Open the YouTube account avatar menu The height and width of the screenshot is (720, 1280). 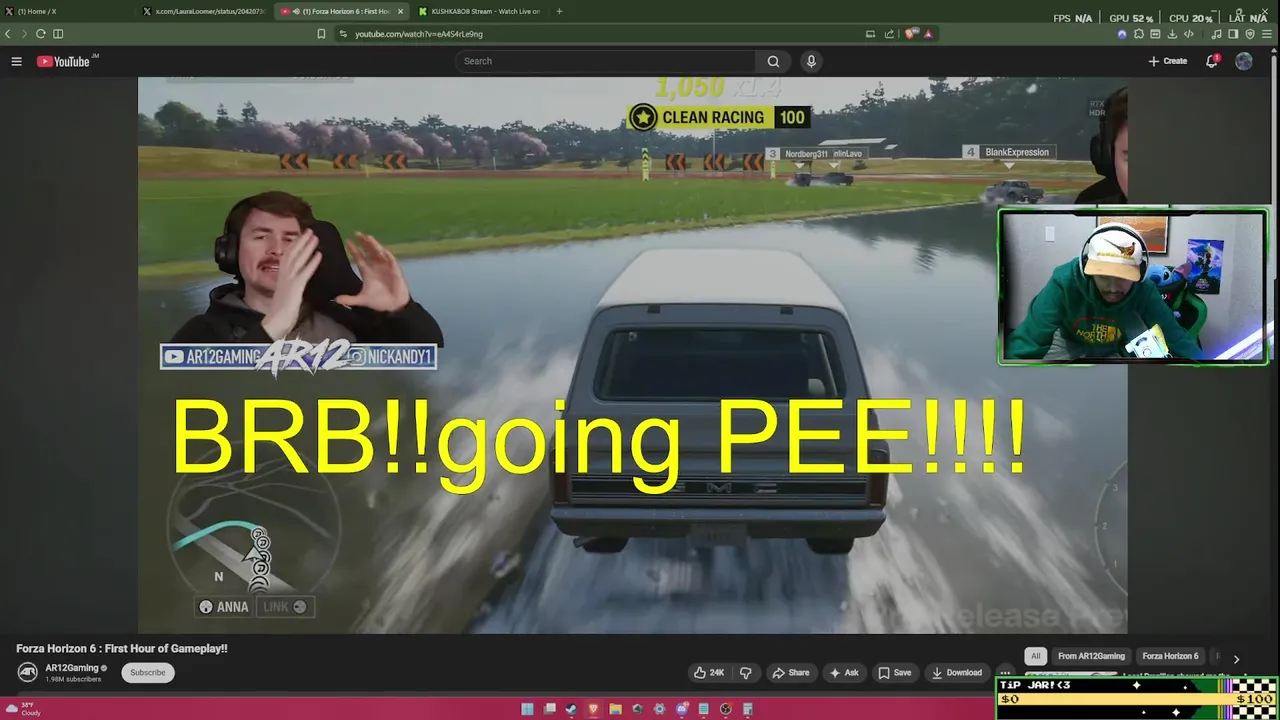[1244, 61]
